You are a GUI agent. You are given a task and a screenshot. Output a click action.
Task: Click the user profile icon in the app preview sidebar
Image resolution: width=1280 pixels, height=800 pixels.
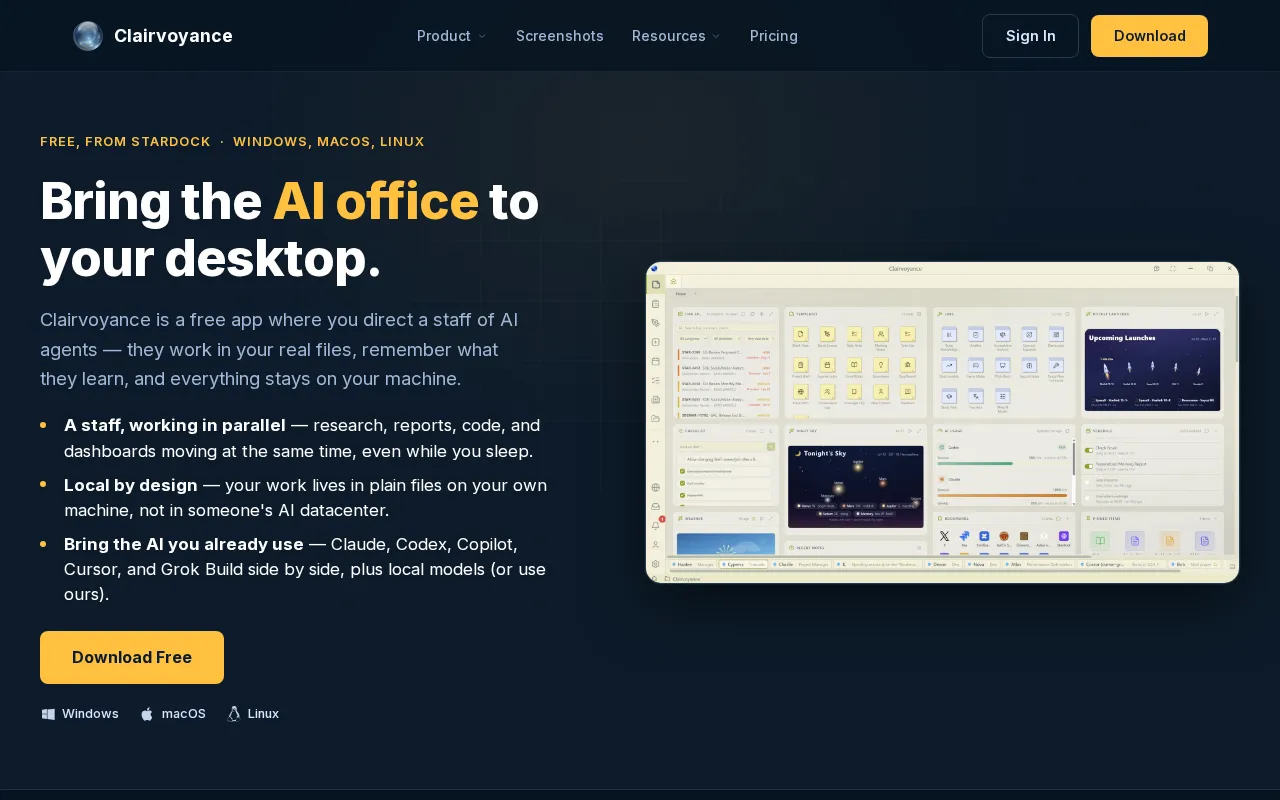655,544
